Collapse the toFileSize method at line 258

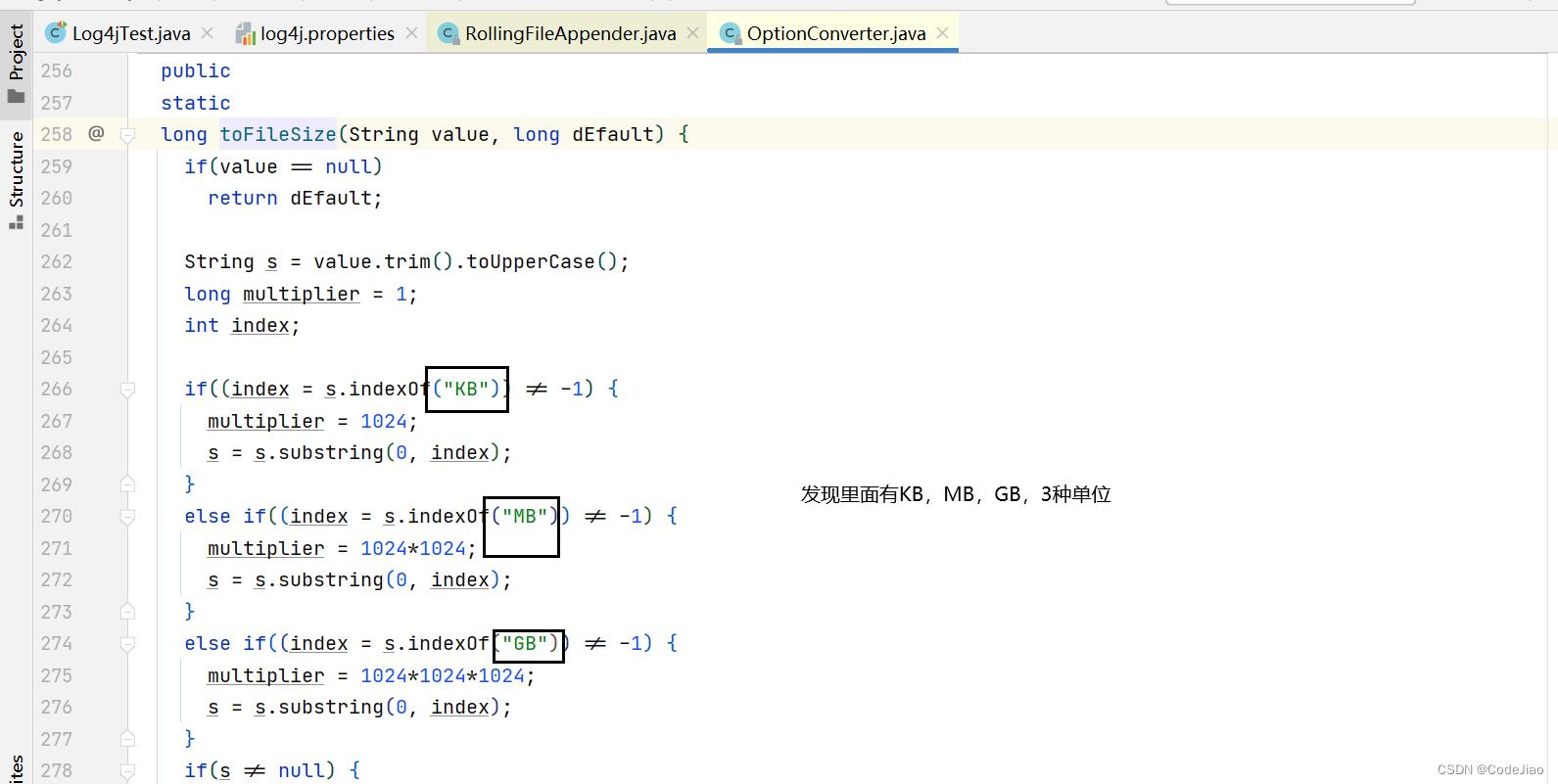click(x=127, y=135)
